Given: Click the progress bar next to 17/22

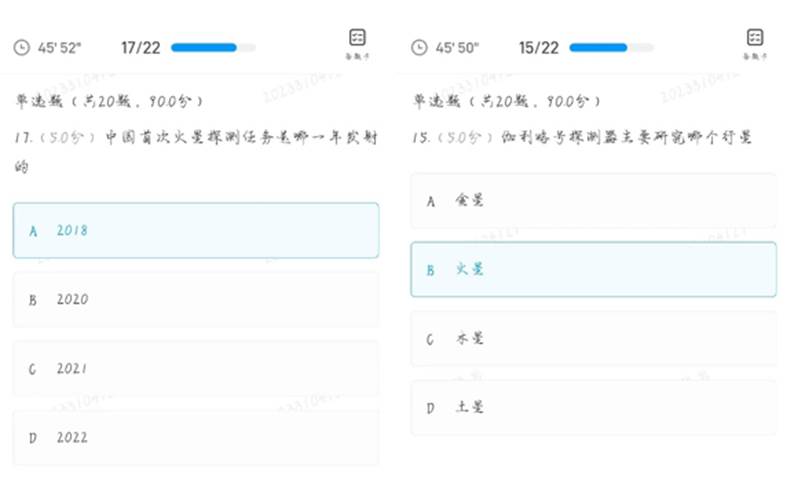Looking at the screenshot, I should point(213,47).
